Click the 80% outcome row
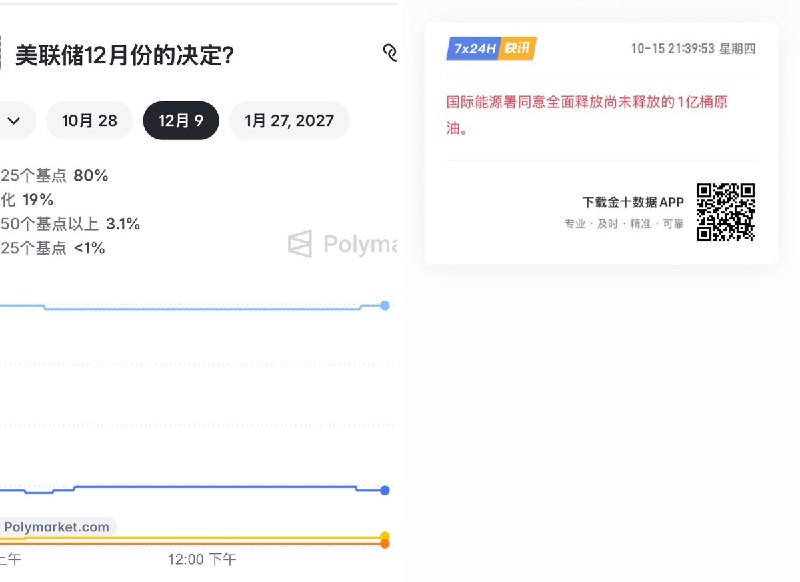This screenshot has width=800, height=582. point(54,175)
